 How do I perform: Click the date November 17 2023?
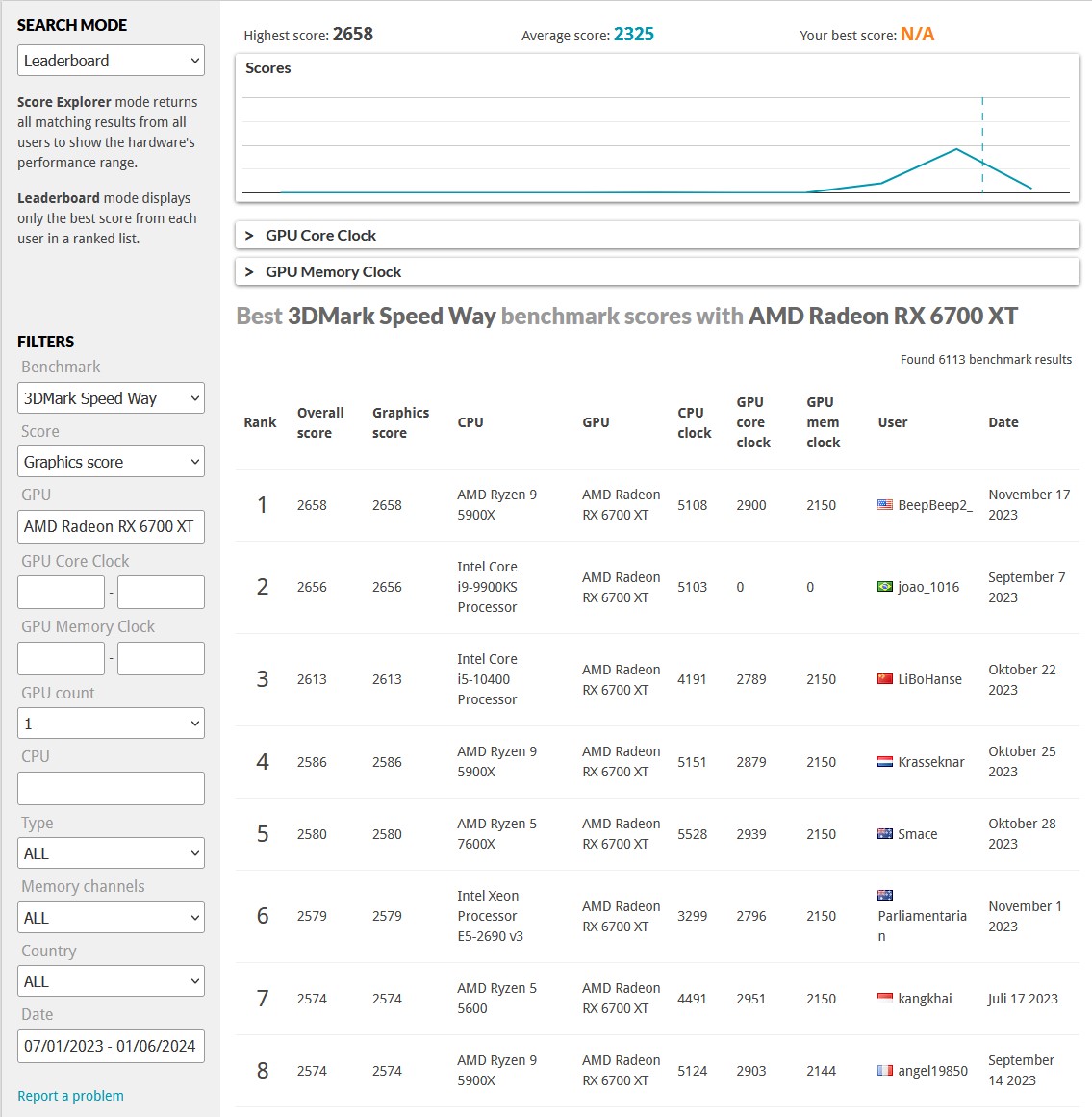(1029, 504)
